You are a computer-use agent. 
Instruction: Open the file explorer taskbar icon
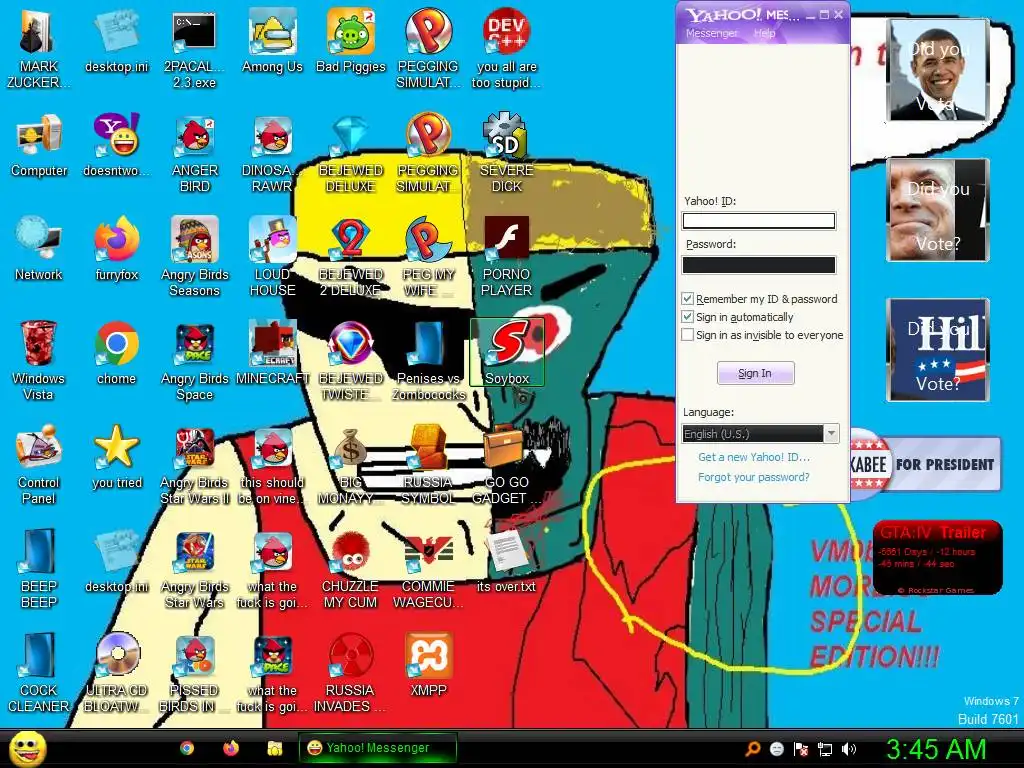click(274, 748)
